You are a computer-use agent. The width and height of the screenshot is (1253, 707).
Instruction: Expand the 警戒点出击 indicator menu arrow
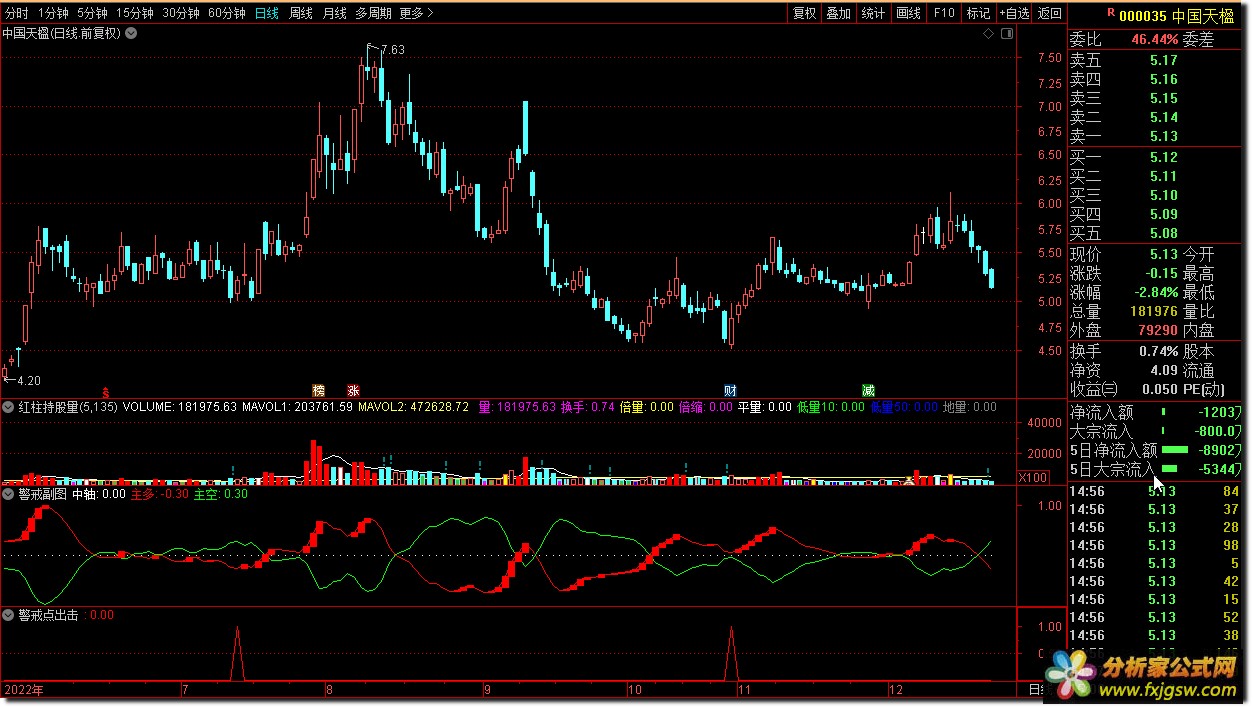8,615
